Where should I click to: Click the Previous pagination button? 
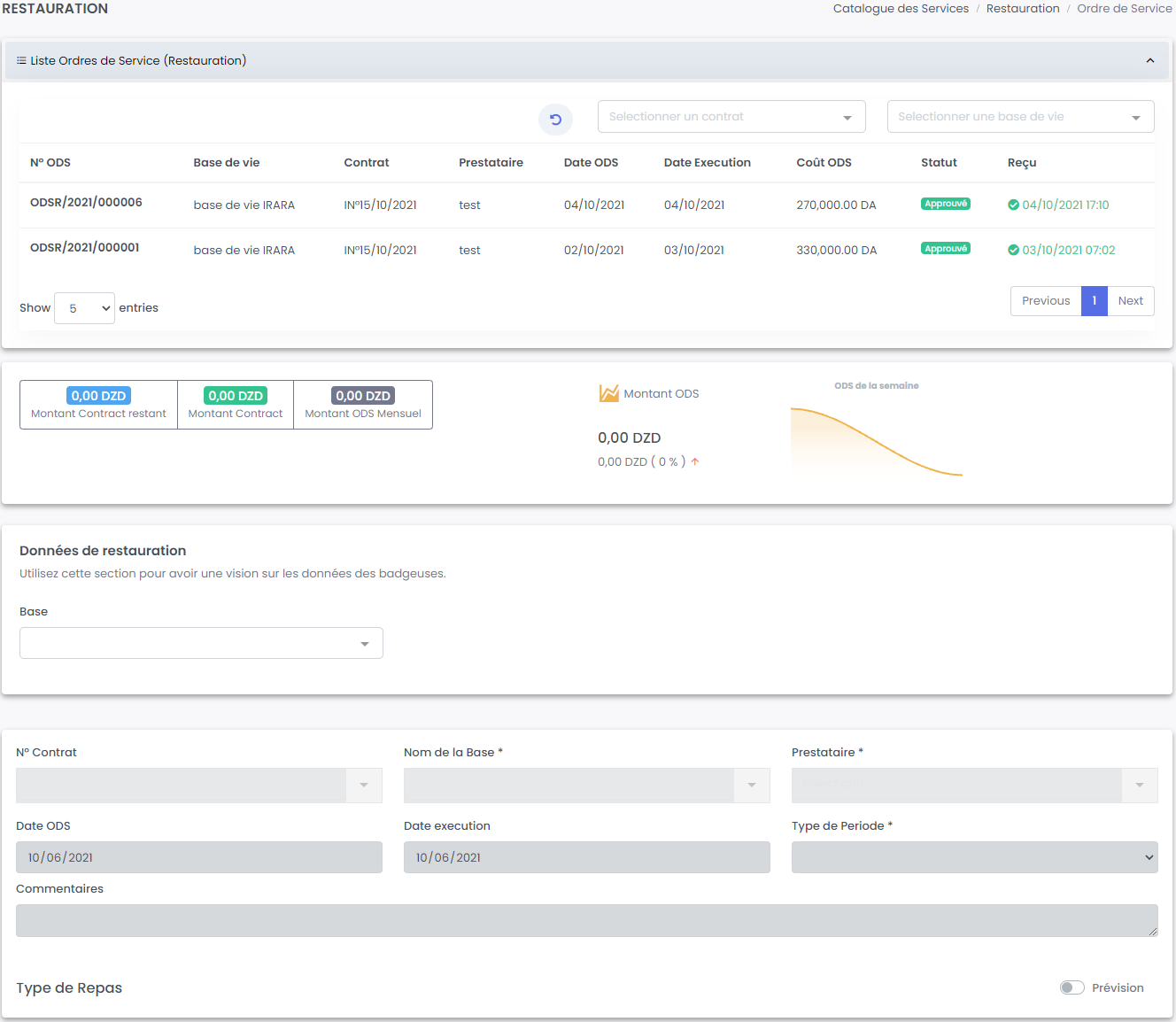pyautogui.click(x=1045, y=301)
